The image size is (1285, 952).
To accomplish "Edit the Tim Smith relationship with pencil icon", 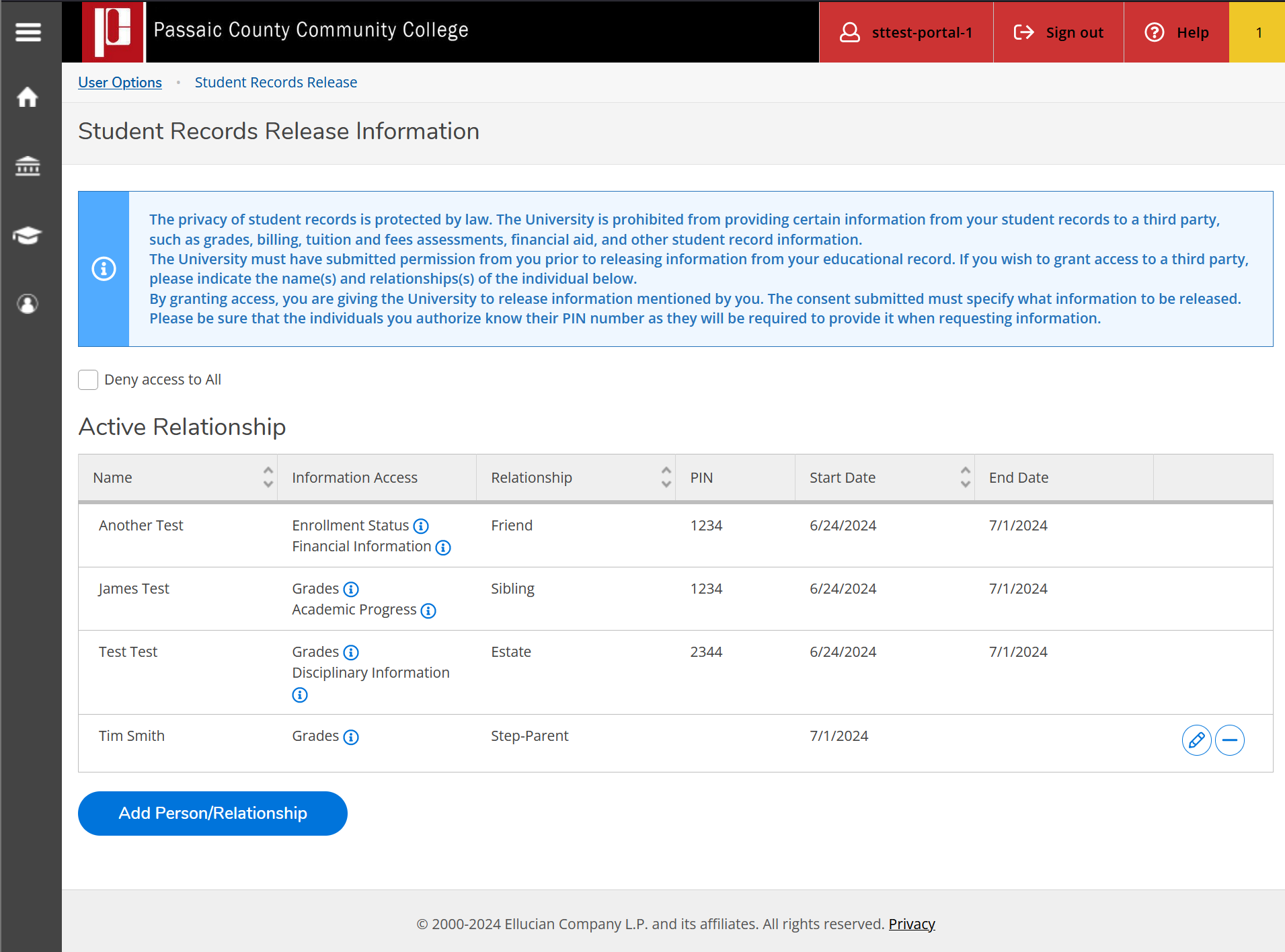I will 1197,740.
